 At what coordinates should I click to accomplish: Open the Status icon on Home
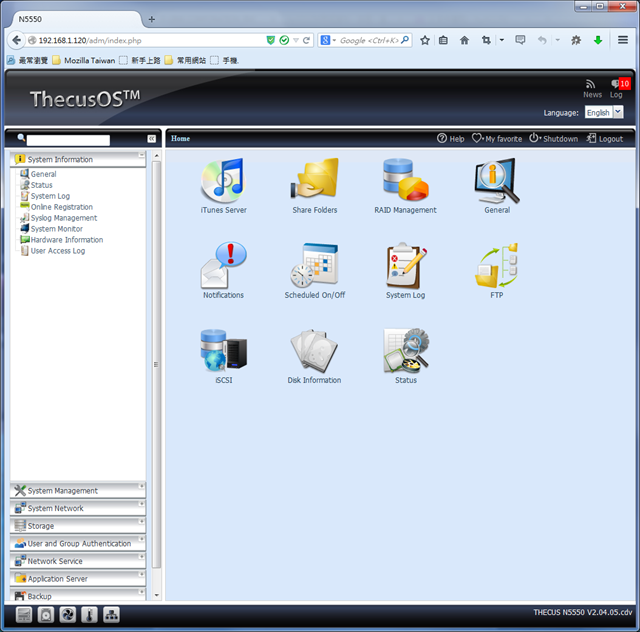coord(406,350)
